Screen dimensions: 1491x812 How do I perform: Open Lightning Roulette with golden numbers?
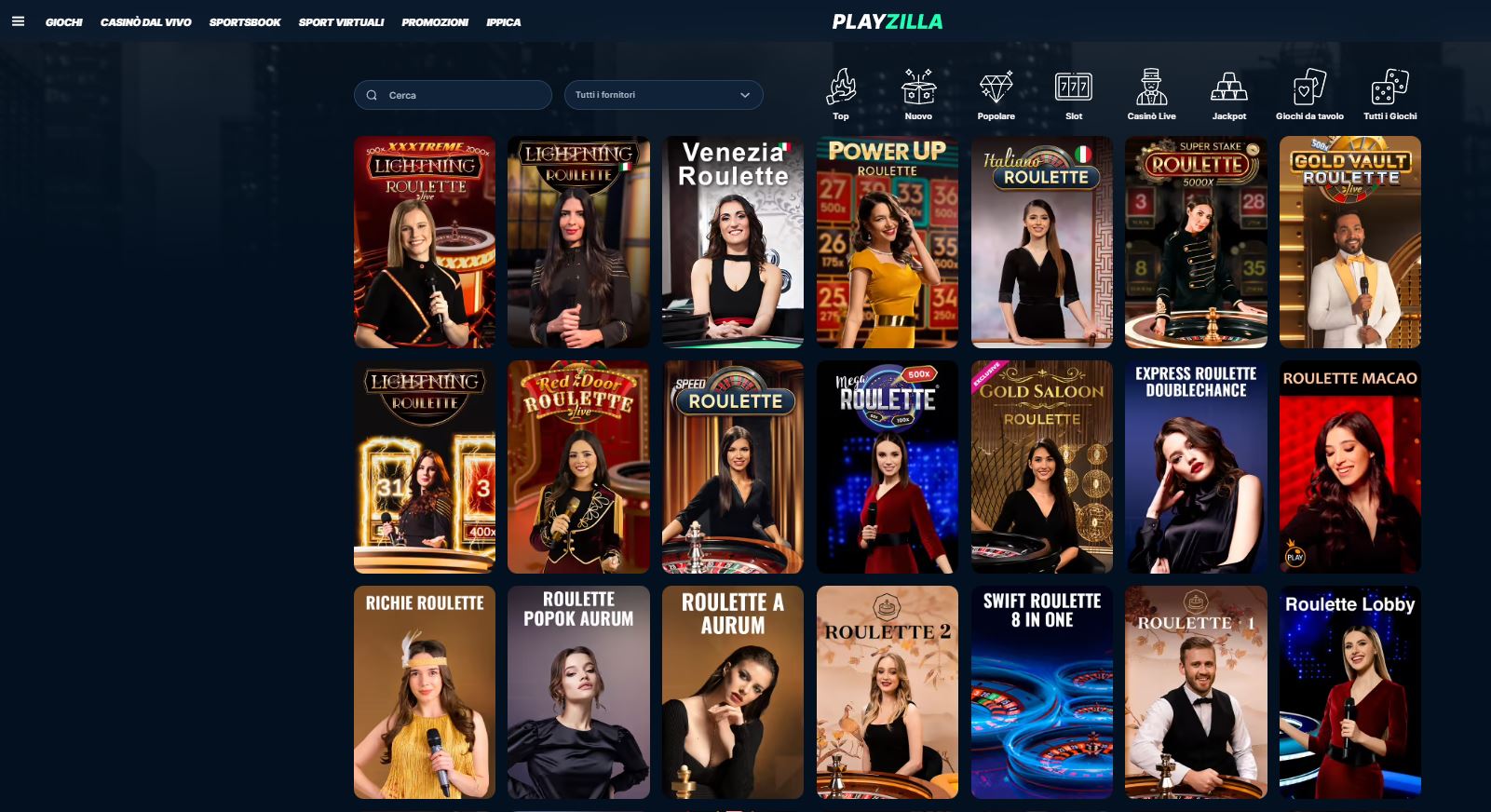tap(425, 467)
